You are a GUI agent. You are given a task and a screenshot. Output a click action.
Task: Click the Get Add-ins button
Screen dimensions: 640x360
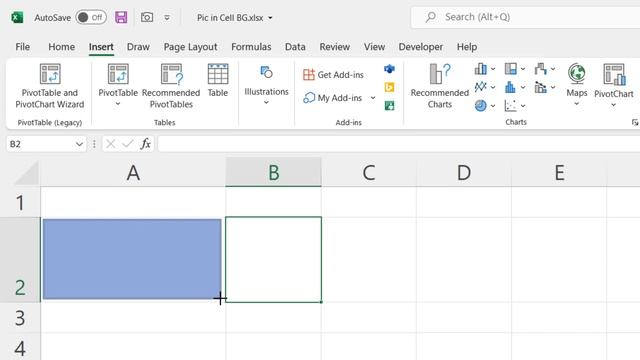pyautogui.click(x=333, y=75)
